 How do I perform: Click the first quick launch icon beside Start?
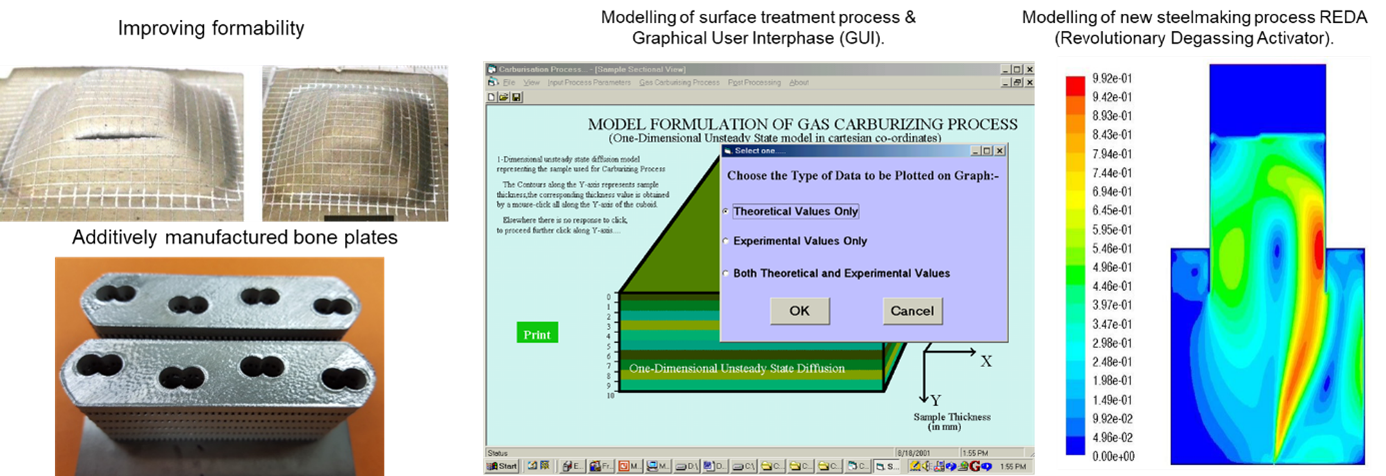[x=531, y=467]
